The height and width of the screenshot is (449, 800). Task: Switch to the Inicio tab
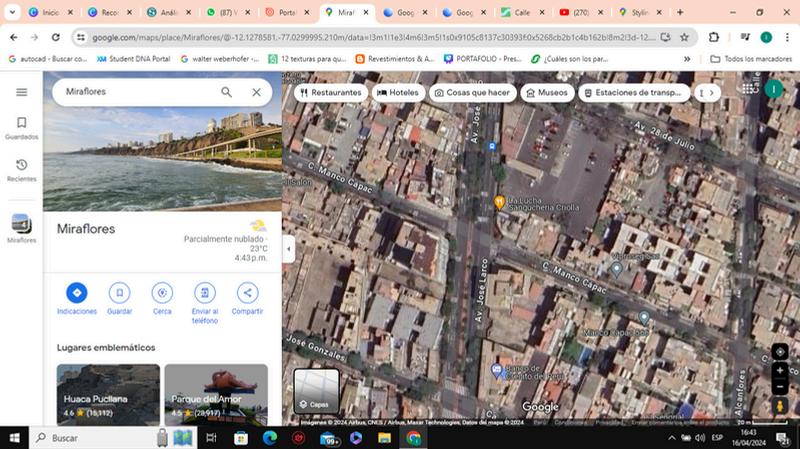[51, 12]
